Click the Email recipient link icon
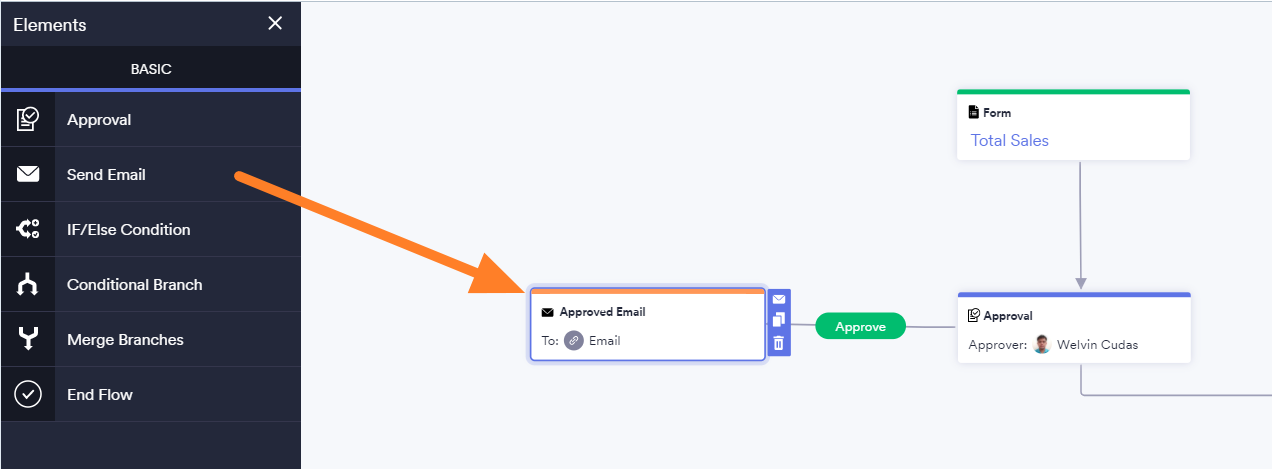Screen dimensions: 1272x469 coord(573,340)
